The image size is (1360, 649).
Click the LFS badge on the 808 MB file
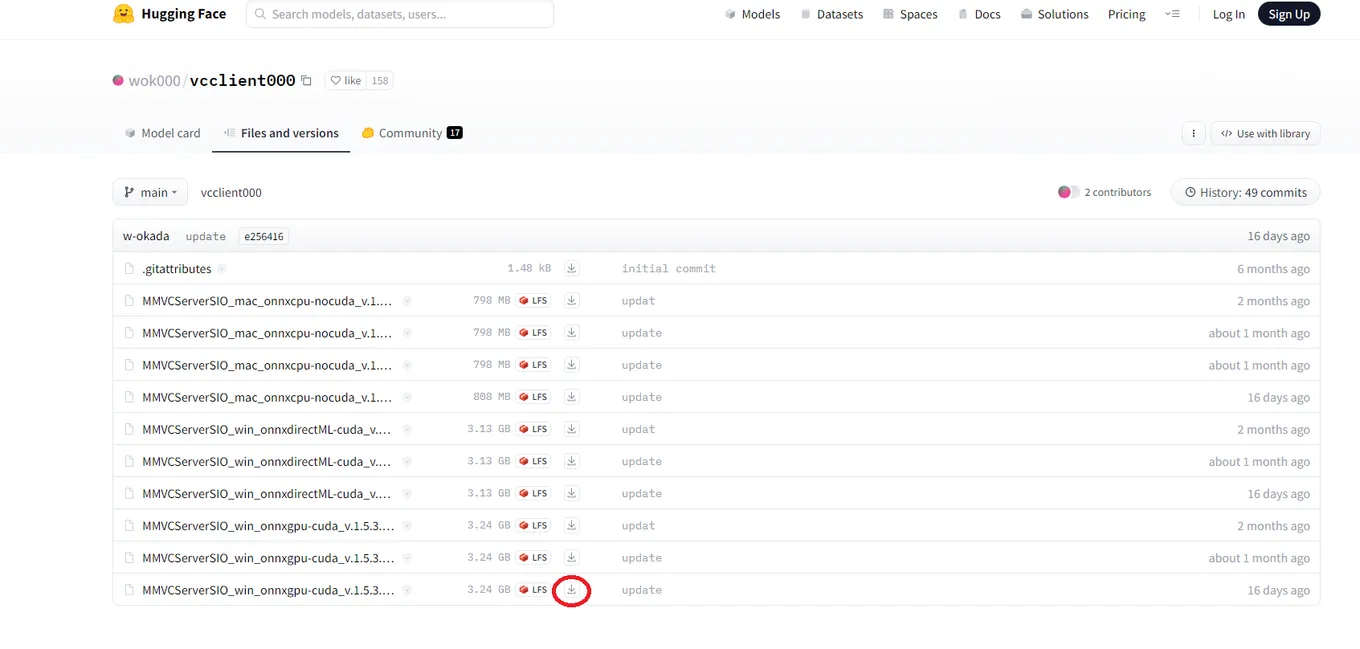coord(533,397)
